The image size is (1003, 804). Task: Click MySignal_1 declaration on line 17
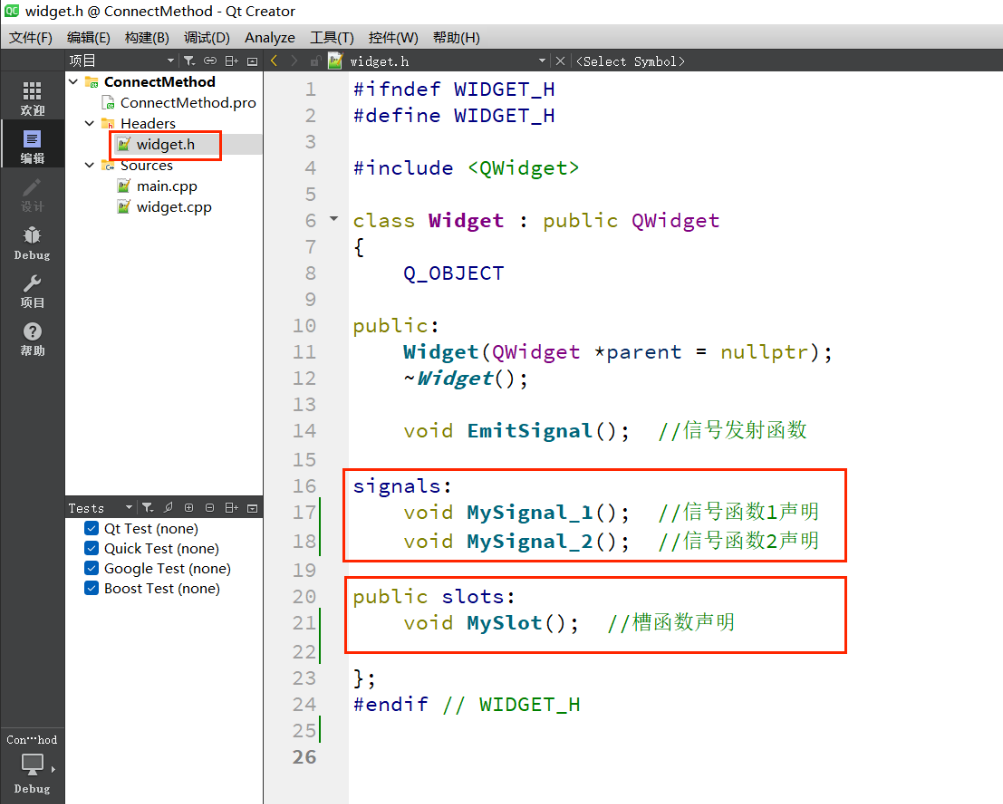[x=530, y=513]
